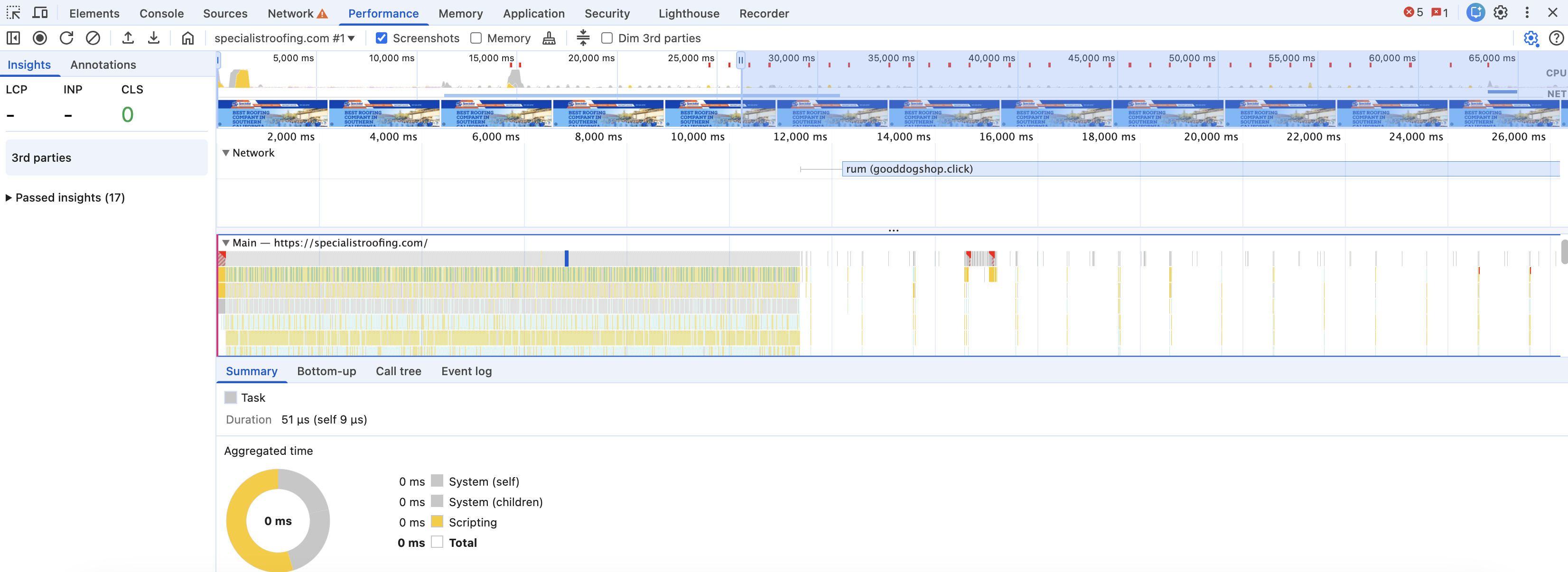
Task: Go to the home landing page icon
Action: pyautogui.click(x=188, y=38)
